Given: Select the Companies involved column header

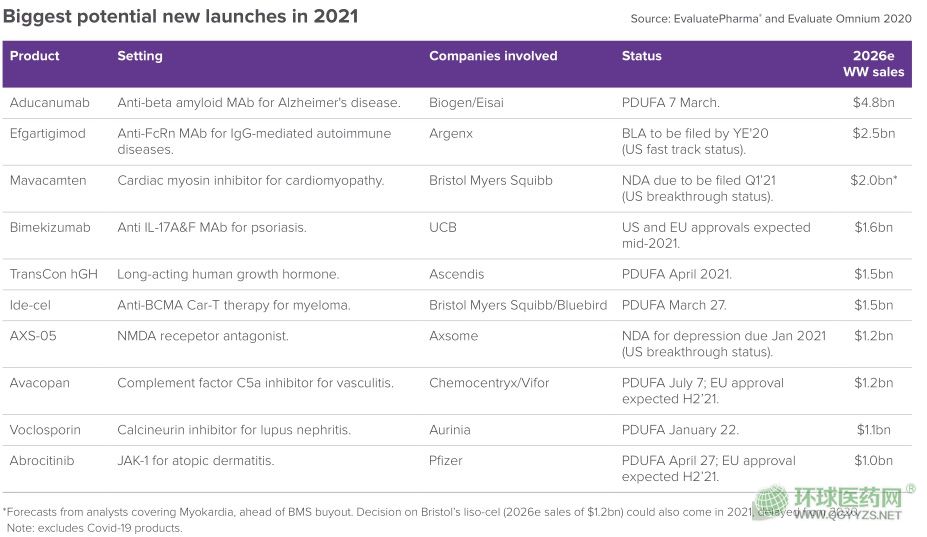Looking at the screenshot, I should pyautogui.click(x=493, y=56).
